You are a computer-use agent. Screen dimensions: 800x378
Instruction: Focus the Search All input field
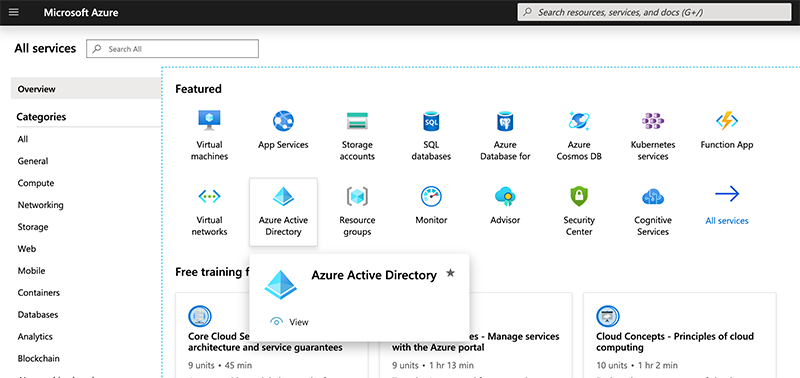click(172, 49)
